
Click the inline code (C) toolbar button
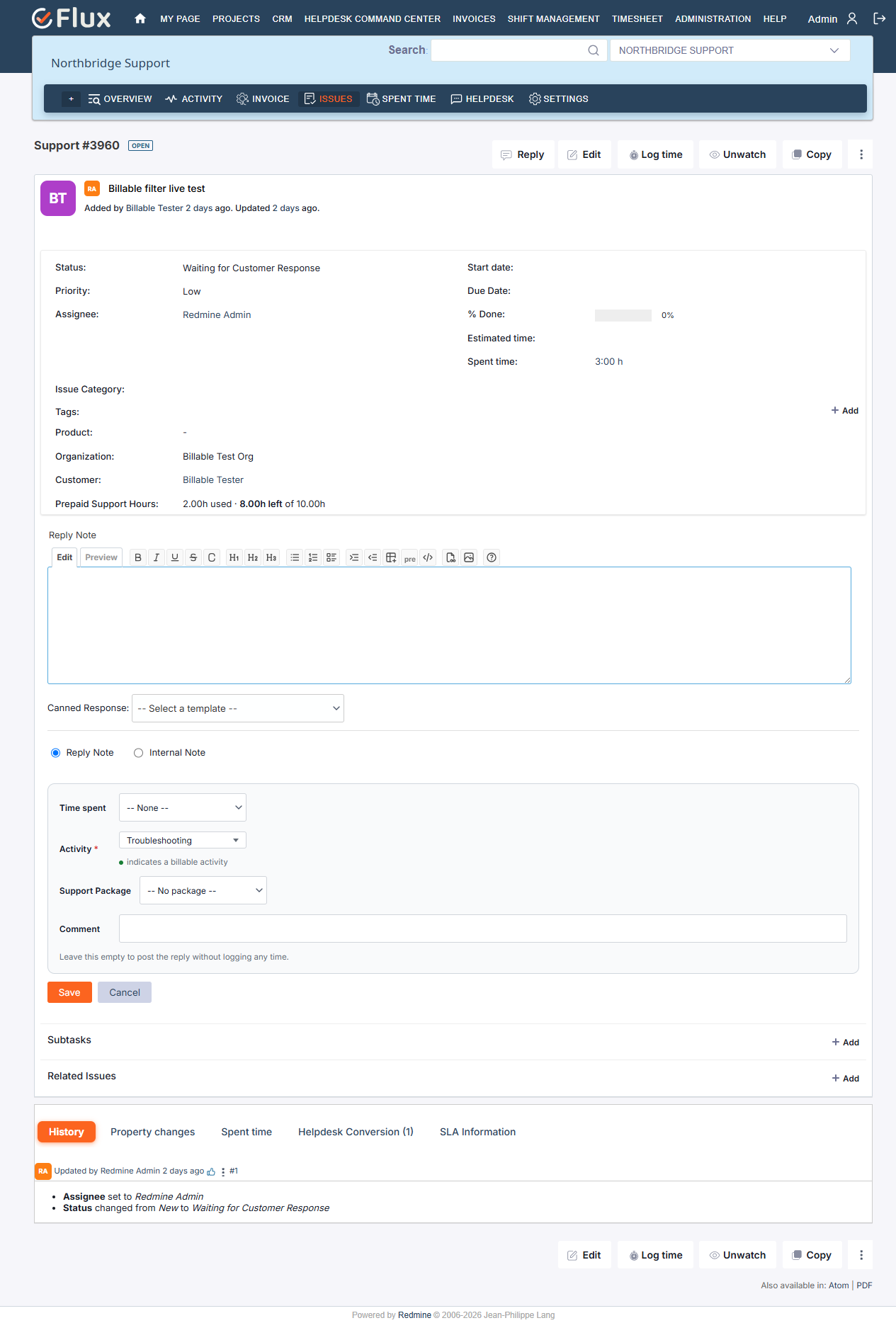point(212,557)
